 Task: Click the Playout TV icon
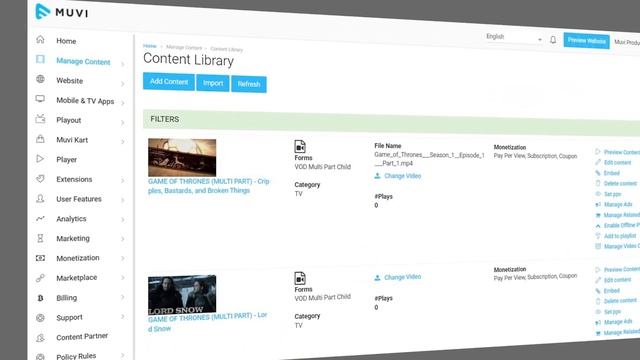click(40, 119)
